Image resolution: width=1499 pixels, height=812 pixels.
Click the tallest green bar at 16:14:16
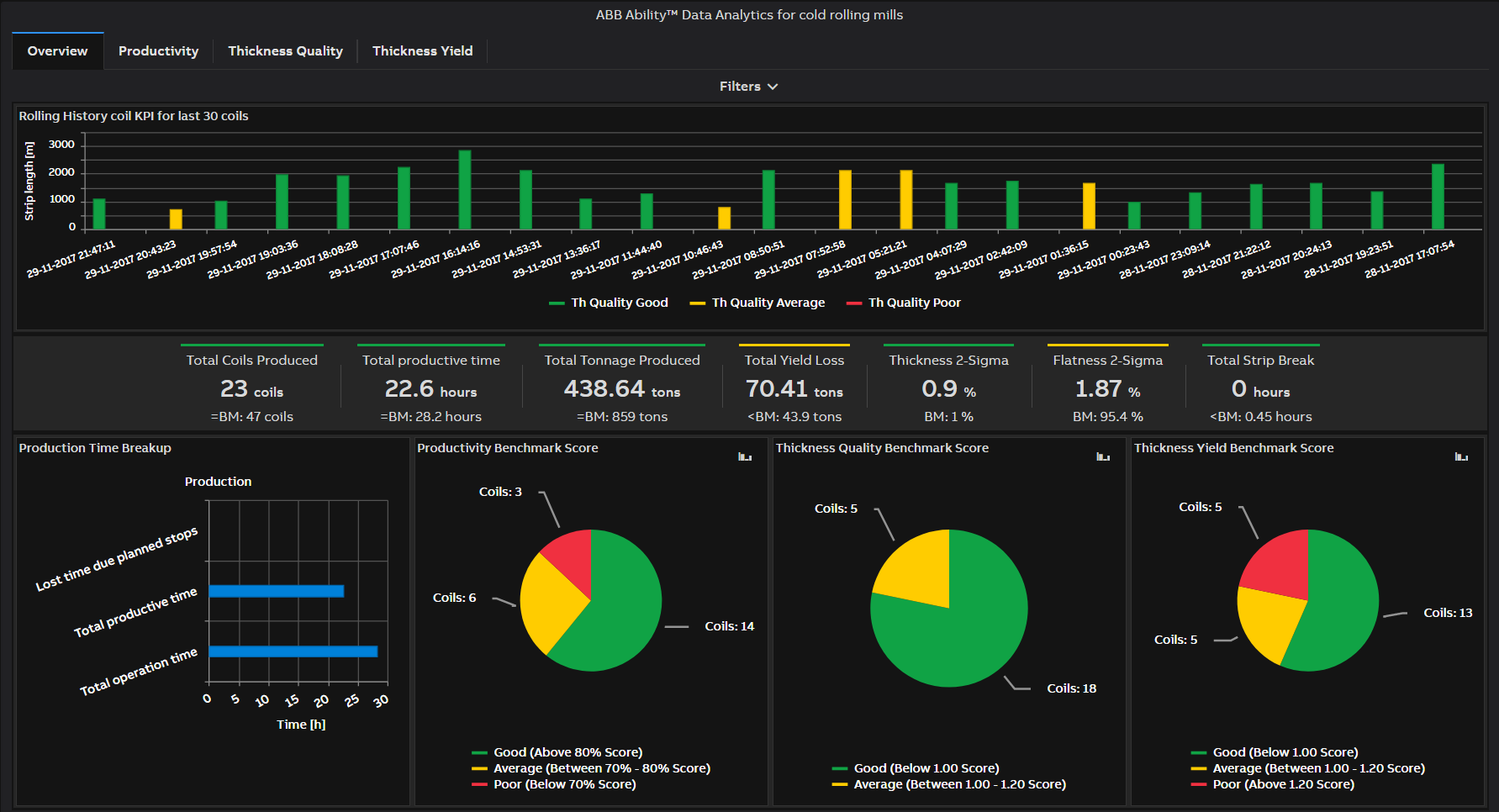(x=465, y=189)
